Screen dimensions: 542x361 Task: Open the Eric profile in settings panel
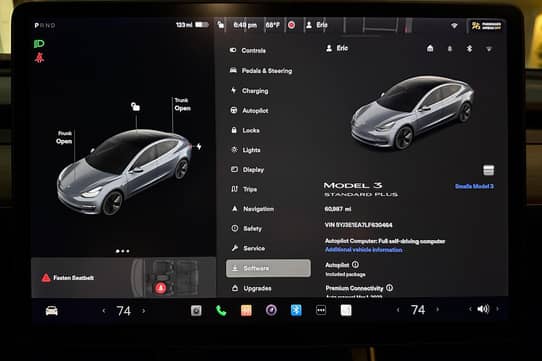coord(337,48)
